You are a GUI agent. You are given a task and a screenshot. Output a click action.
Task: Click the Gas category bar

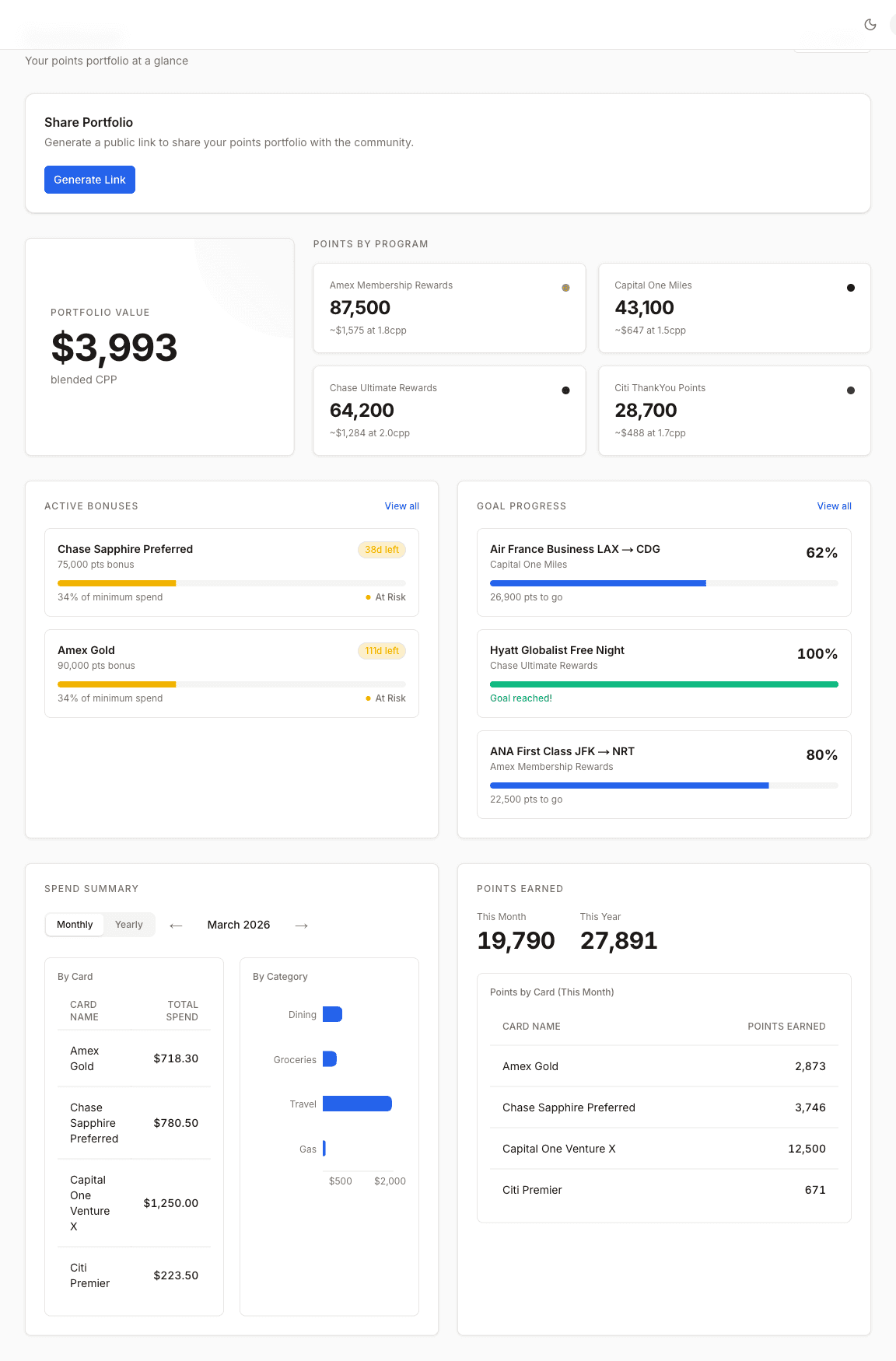click(x=324, y=1149)
